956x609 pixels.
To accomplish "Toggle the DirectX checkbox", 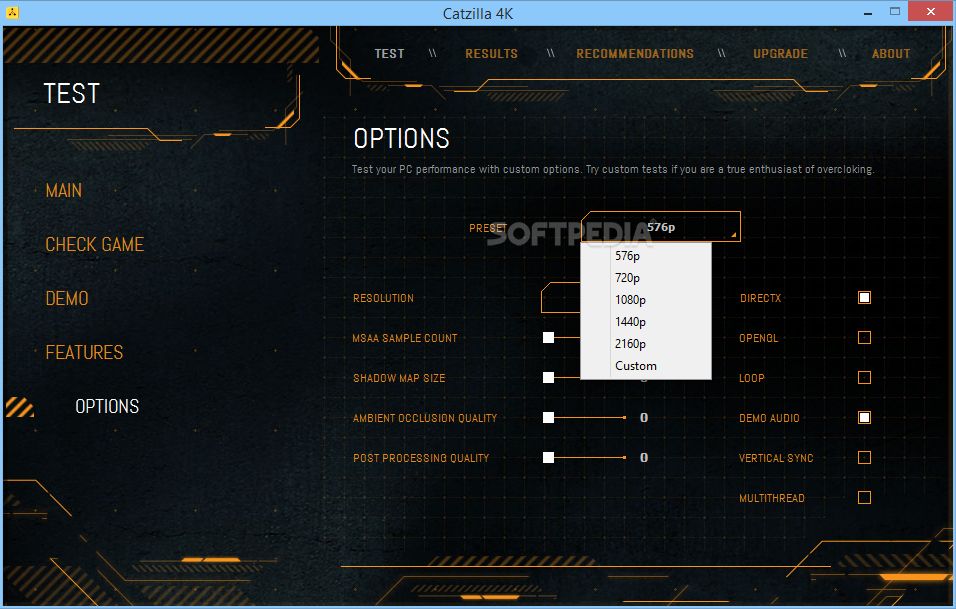I will click(864, 297).
